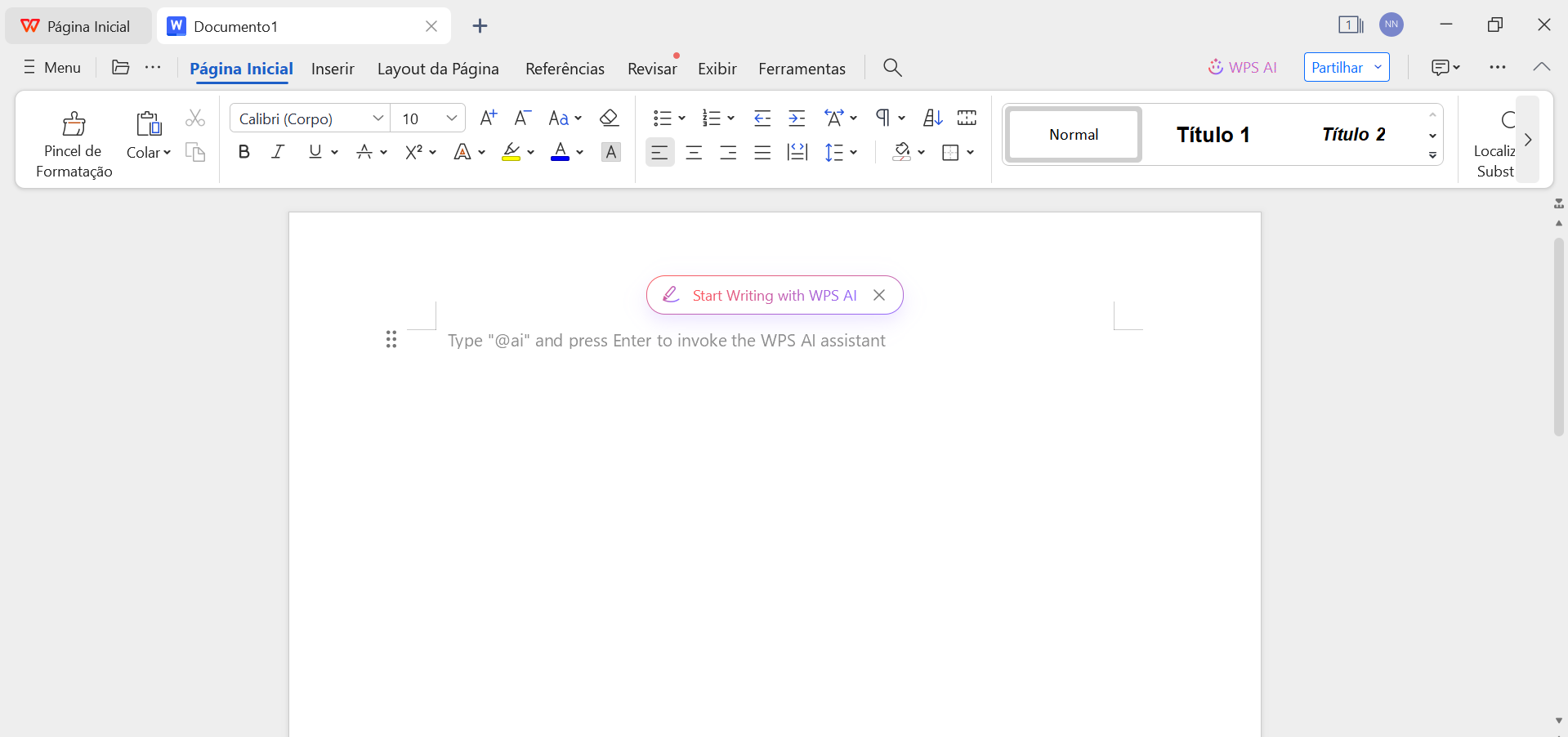This screenshot has height=737, width=1568.
Task: Increase font size with A+ icon
Action: point(488,118)
